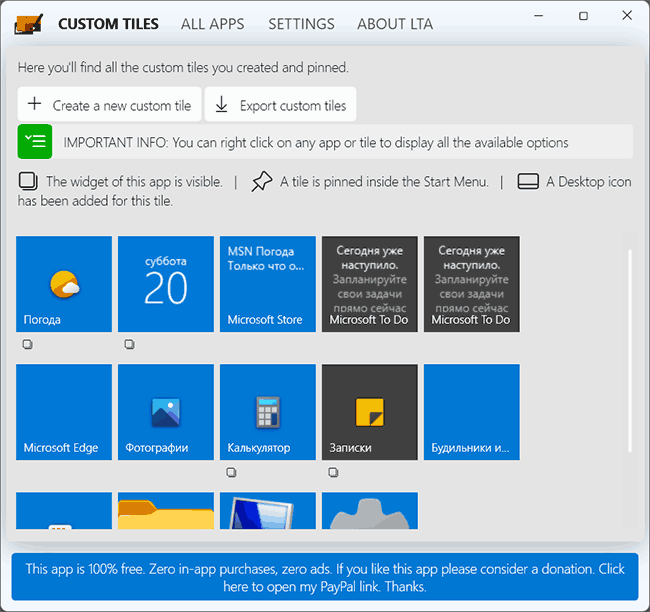Image resolution: width=650 pixels, height=612 pixels.
Task: Click the Desktop icon legend symbol
Action: click(x=528, y=182)
